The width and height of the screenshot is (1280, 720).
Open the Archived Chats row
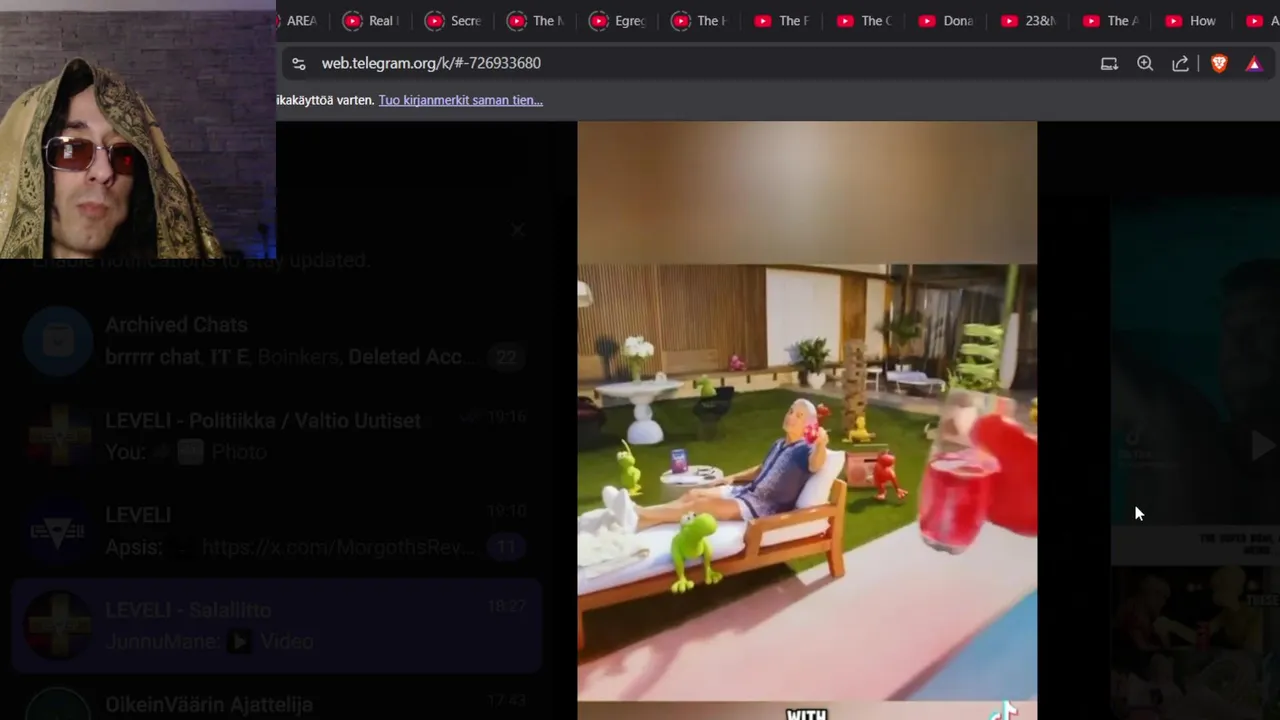pyautogui.click(x=277, y=340)
